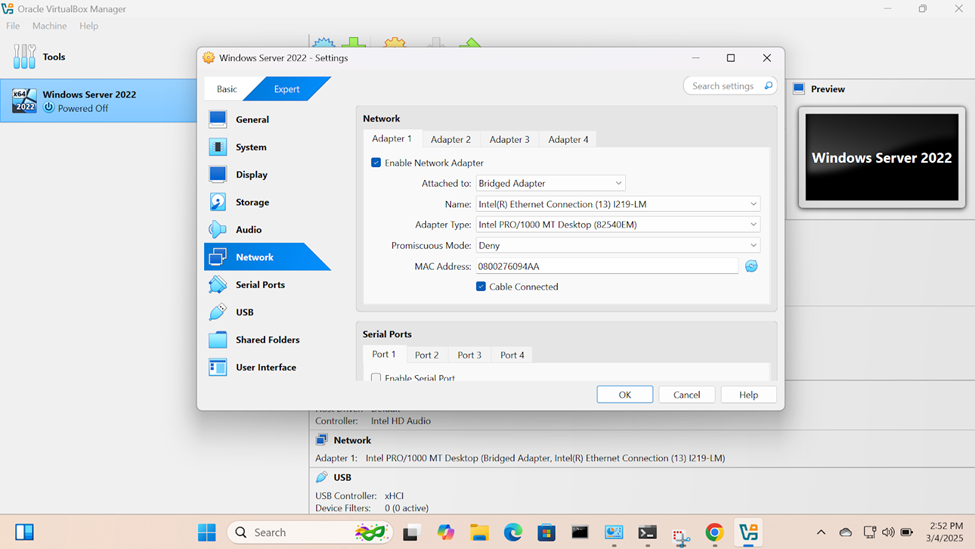Open Attached to dropdown
This screenshot has height=549, width=975.
550,183
